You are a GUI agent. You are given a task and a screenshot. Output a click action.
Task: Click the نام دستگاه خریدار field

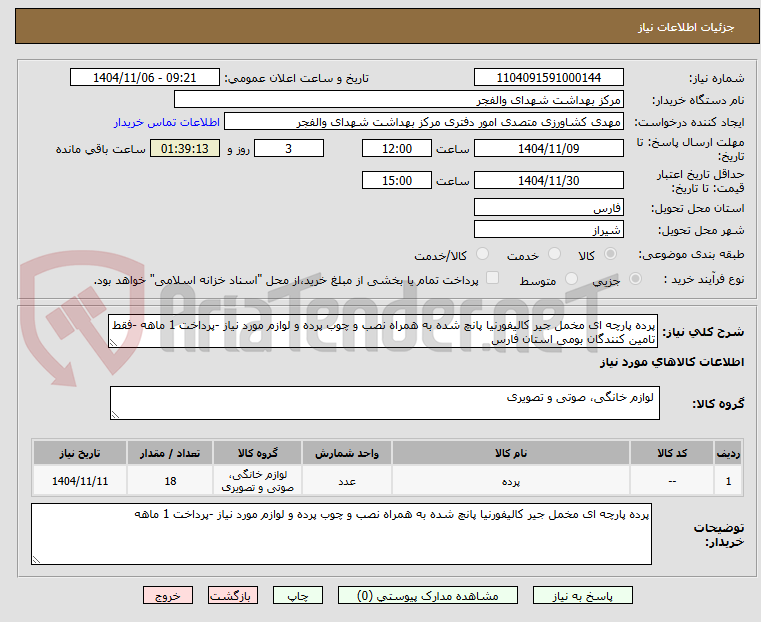398,100
